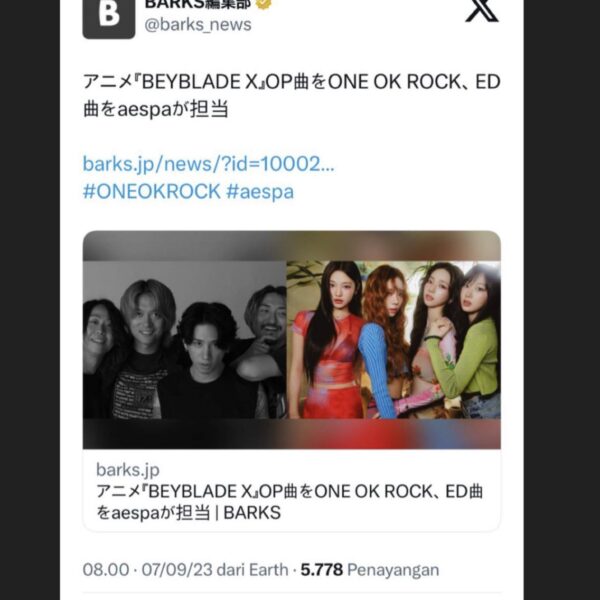Click the X logo icon

(482, 11)
